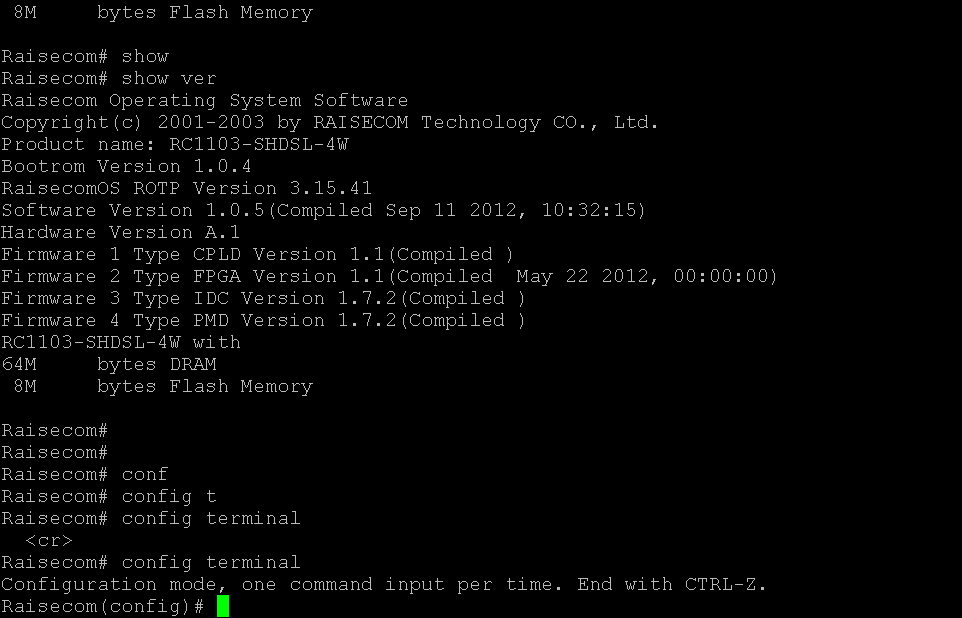The image size is (962, 618).
Task: Click 'RaisecomOS ROTP Version 3.15.41' text
Action: [x=187, y=188]
